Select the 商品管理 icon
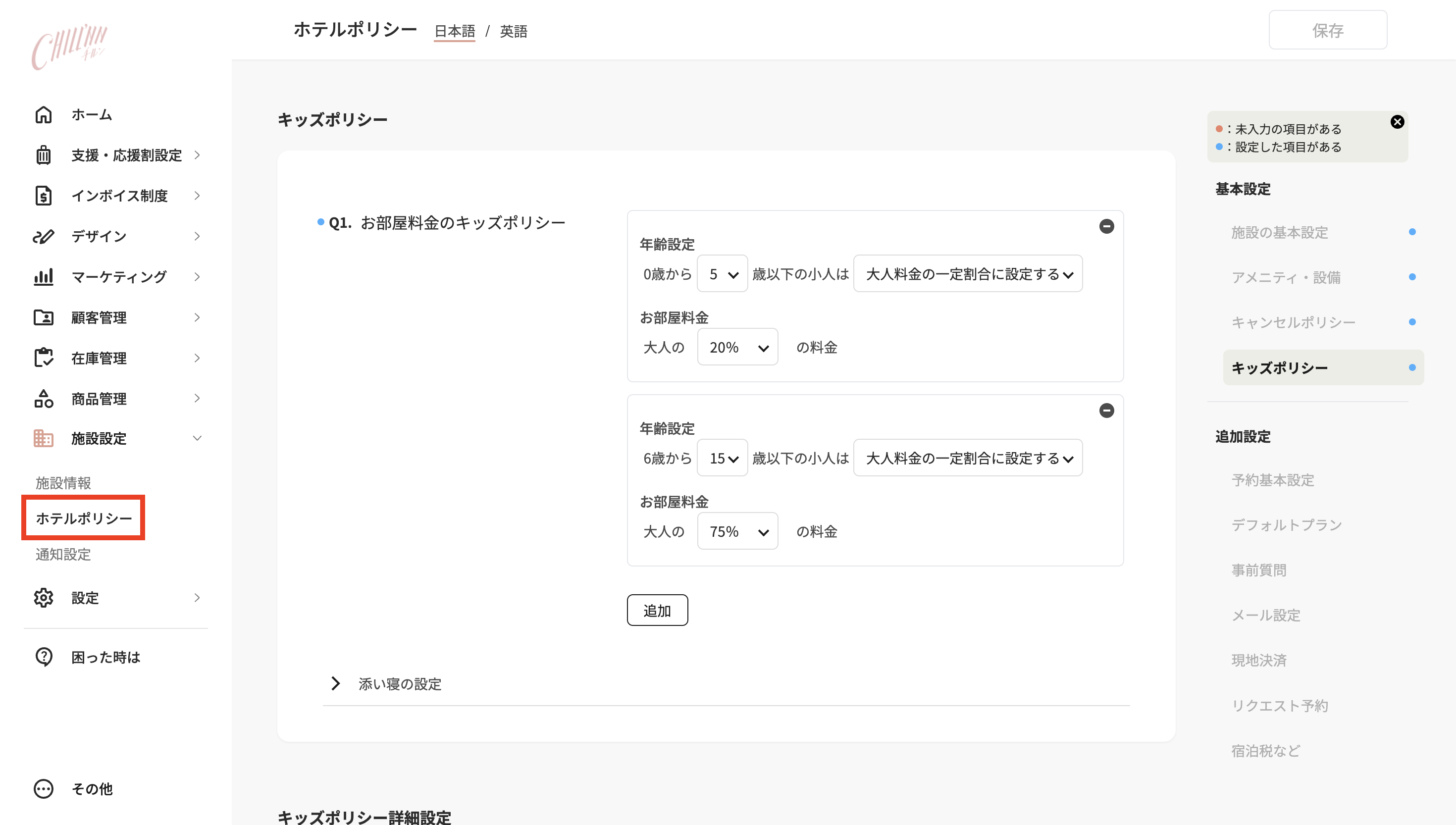The height and width of the screenshot is (825, 1456). point(44,398)
